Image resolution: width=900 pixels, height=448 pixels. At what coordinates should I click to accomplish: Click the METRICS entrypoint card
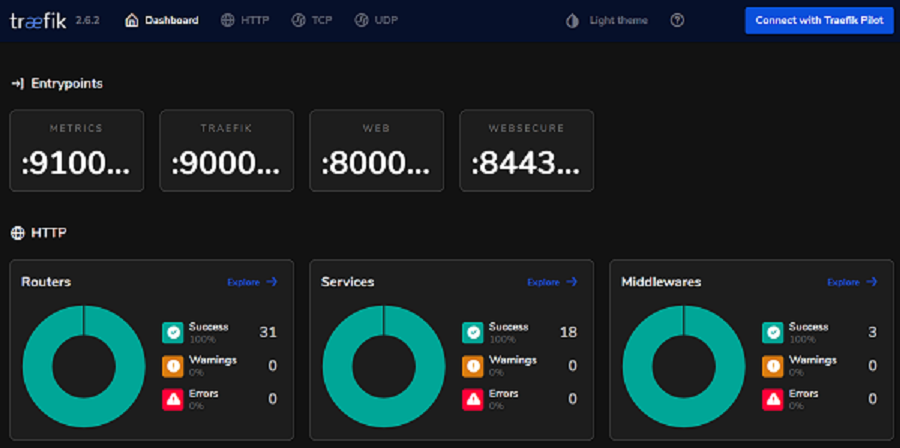(x=77, y=150)
